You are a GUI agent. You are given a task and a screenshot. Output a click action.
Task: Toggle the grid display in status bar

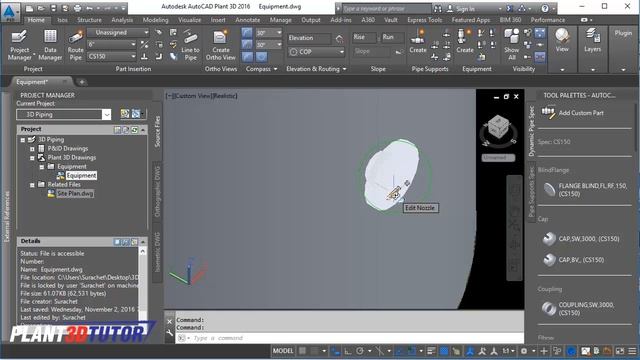tap(302, 351)
